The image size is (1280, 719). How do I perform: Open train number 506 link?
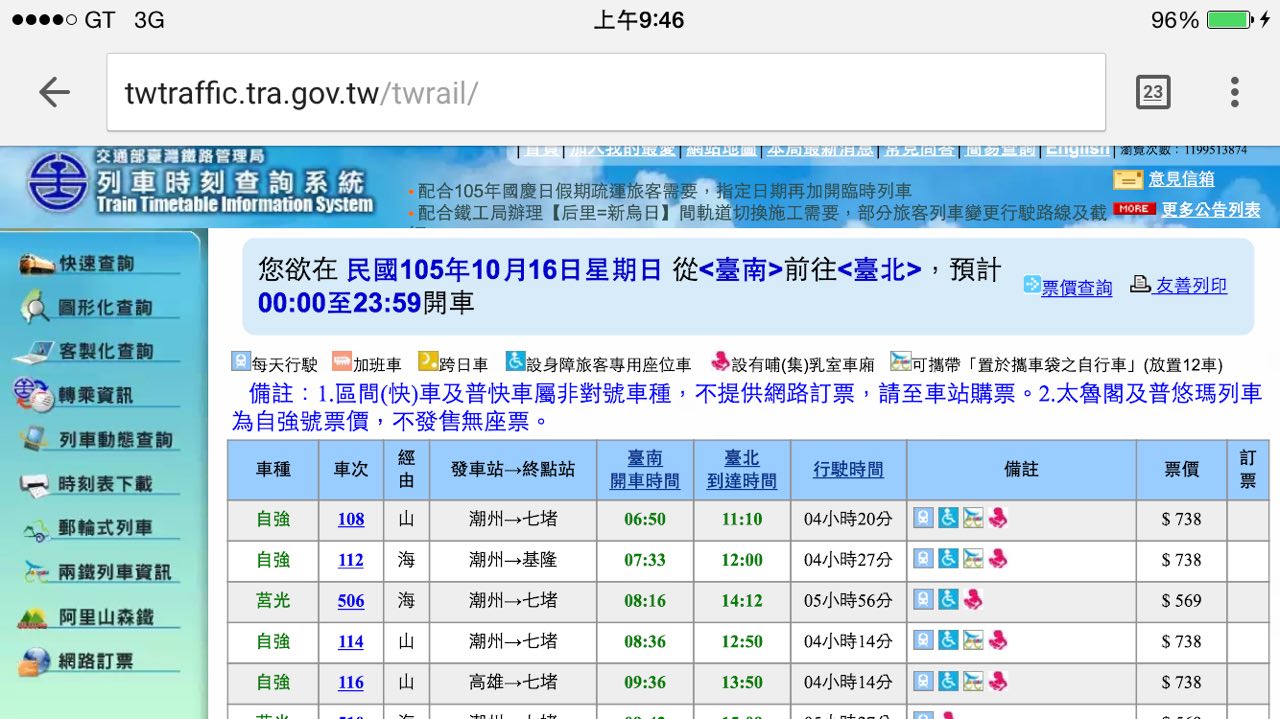pyautogui.click(x=351, y=601)
